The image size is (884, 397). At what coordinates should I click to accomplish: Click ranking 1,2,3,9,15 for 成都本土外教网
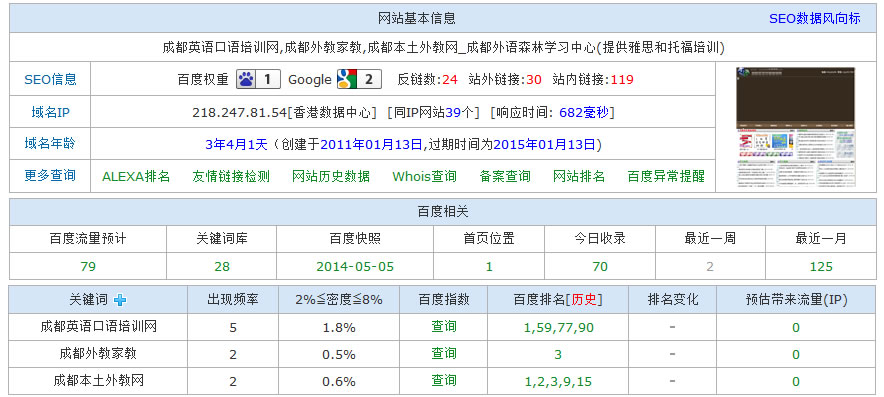pos(559,382)
